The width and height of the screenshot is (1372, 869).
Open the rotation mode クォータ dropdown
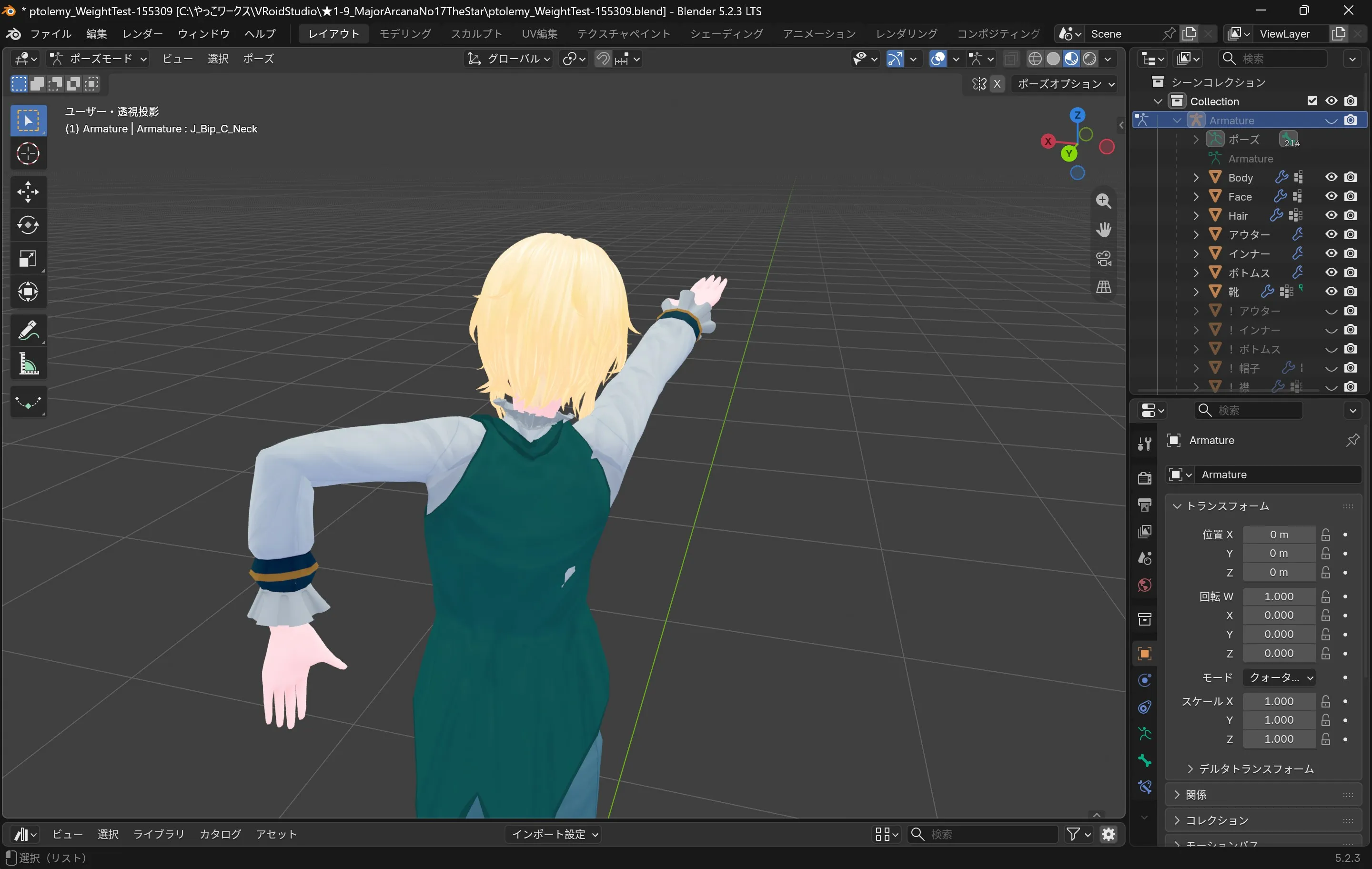pyautogui.click(x=1279, y=677)
